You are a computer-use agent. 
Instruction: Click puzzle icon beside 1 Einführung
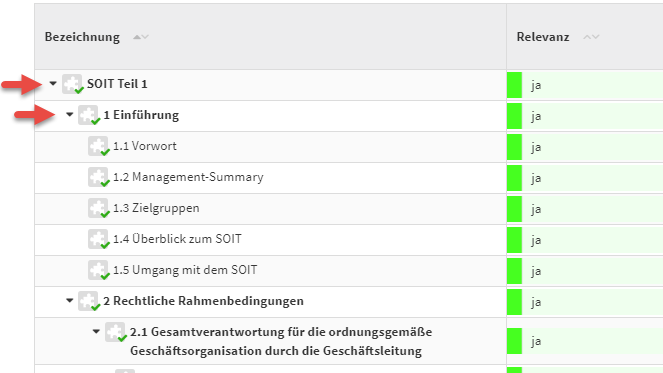[89, 115]
